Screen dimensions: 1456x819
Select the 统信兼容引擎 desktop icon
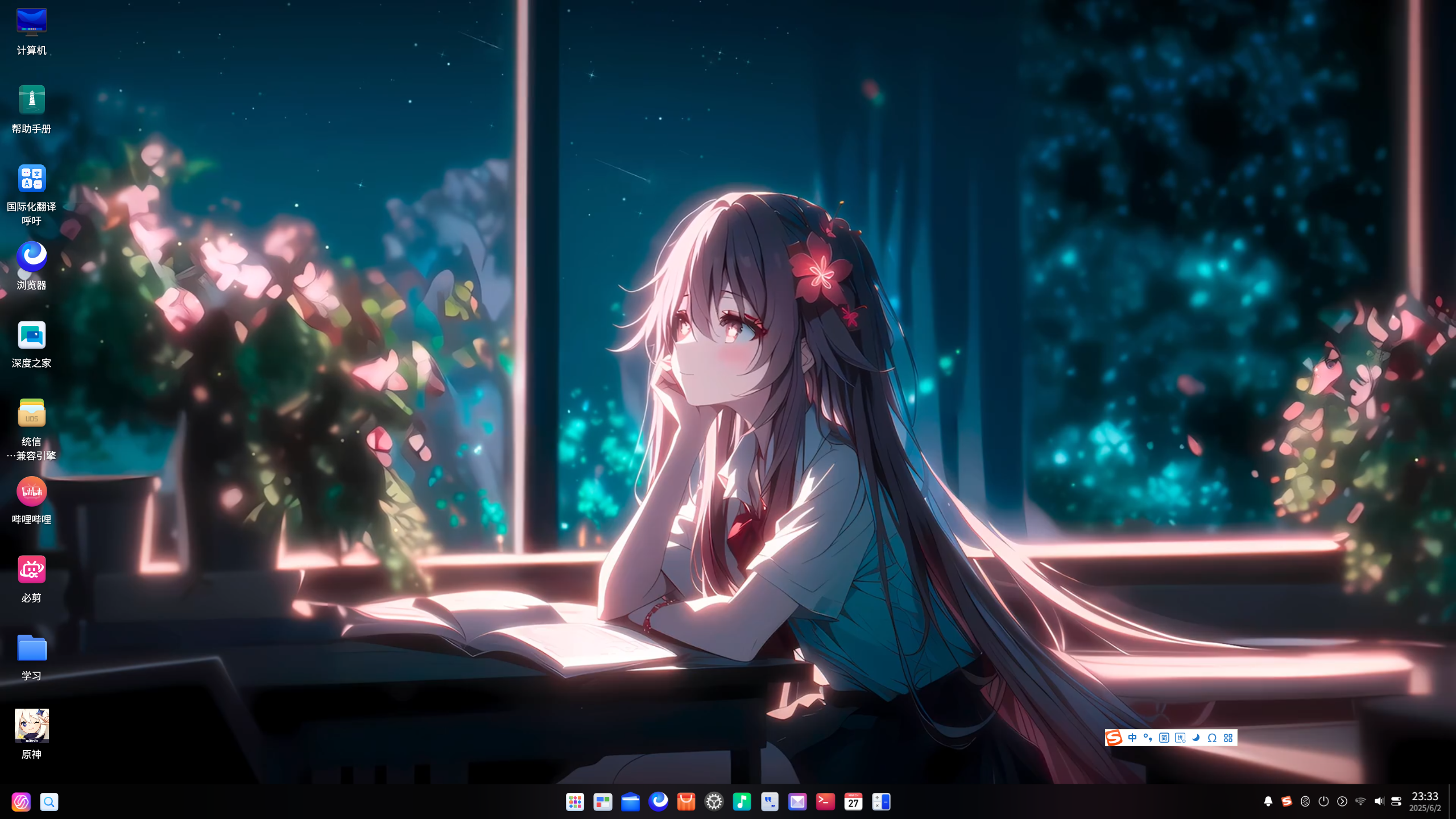click(31, 429)
